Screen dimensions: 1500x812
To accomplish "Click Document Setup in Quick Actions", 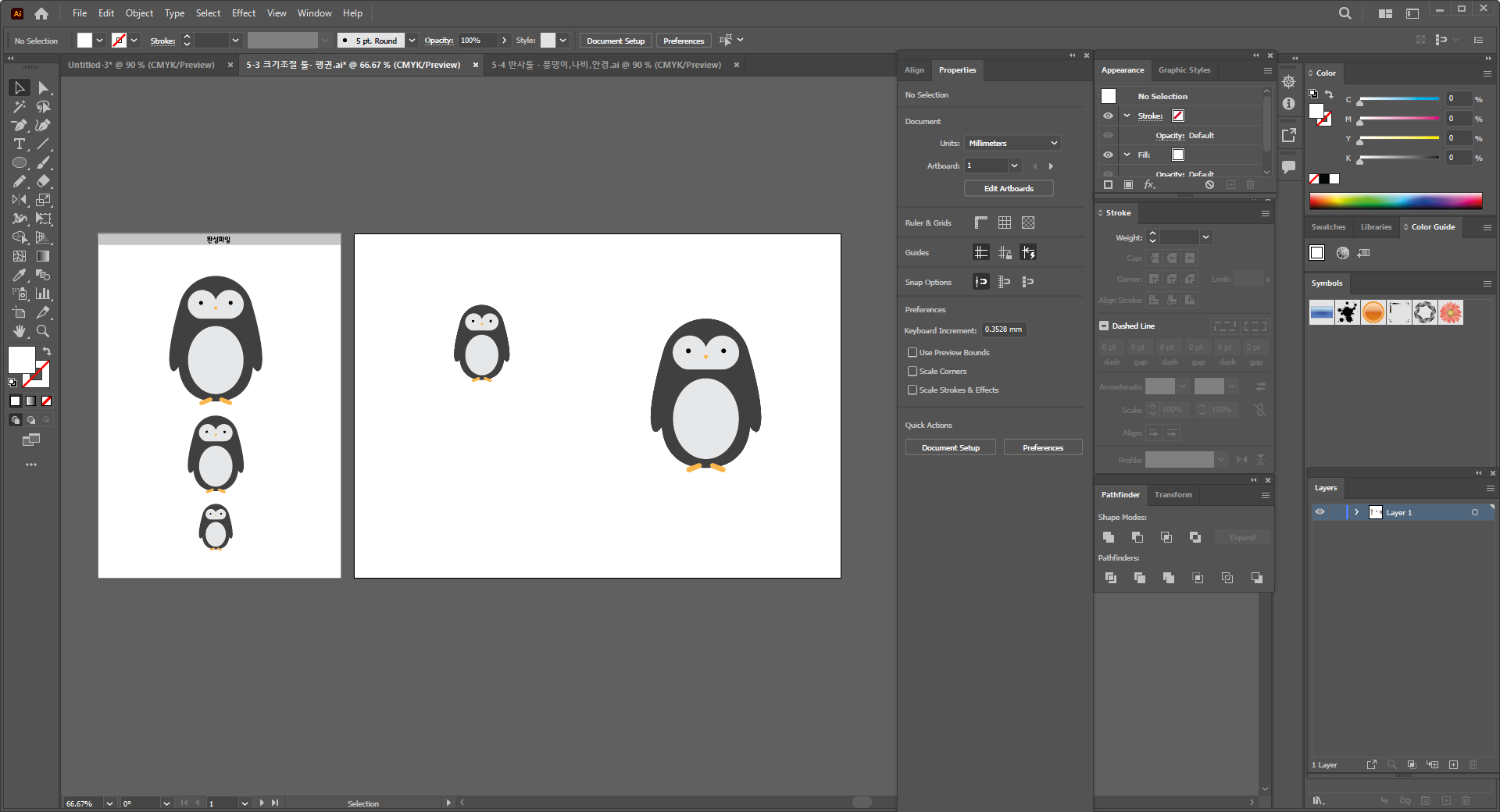I will [x=950, y=448].
